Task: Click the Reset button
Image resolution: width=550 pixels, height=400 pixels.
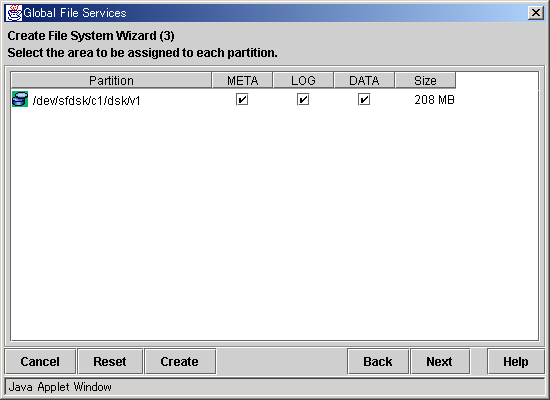Action: (110, 361)
